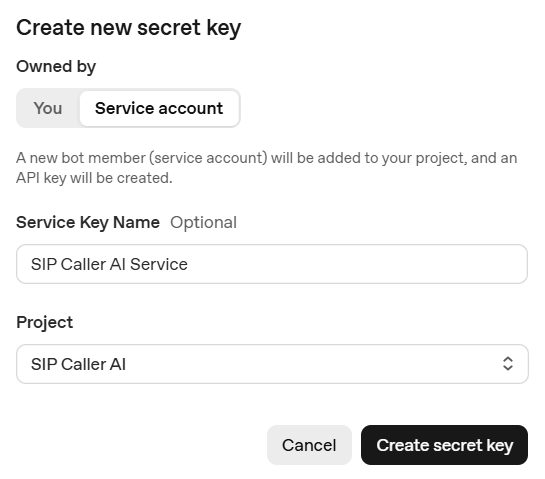Click the Create new secret key heading
The height and width of the screenshot is (479, 545).
129,28
